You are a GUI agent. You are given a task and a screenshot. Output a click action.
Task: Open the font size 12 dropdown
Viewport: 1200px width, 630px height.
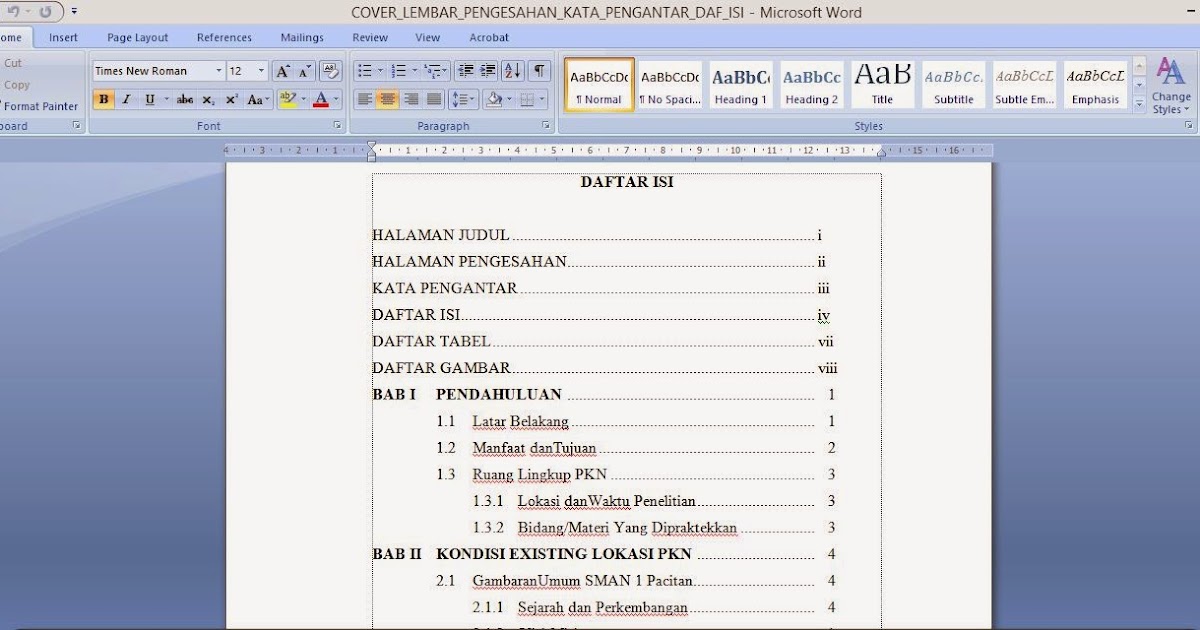262,71
